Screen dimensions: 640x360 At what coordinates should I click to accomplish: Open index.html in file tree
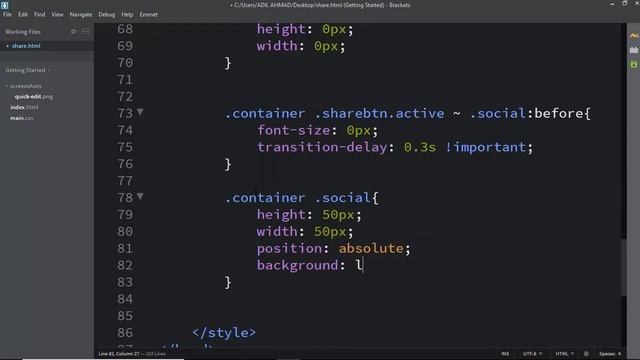[24, 107]
